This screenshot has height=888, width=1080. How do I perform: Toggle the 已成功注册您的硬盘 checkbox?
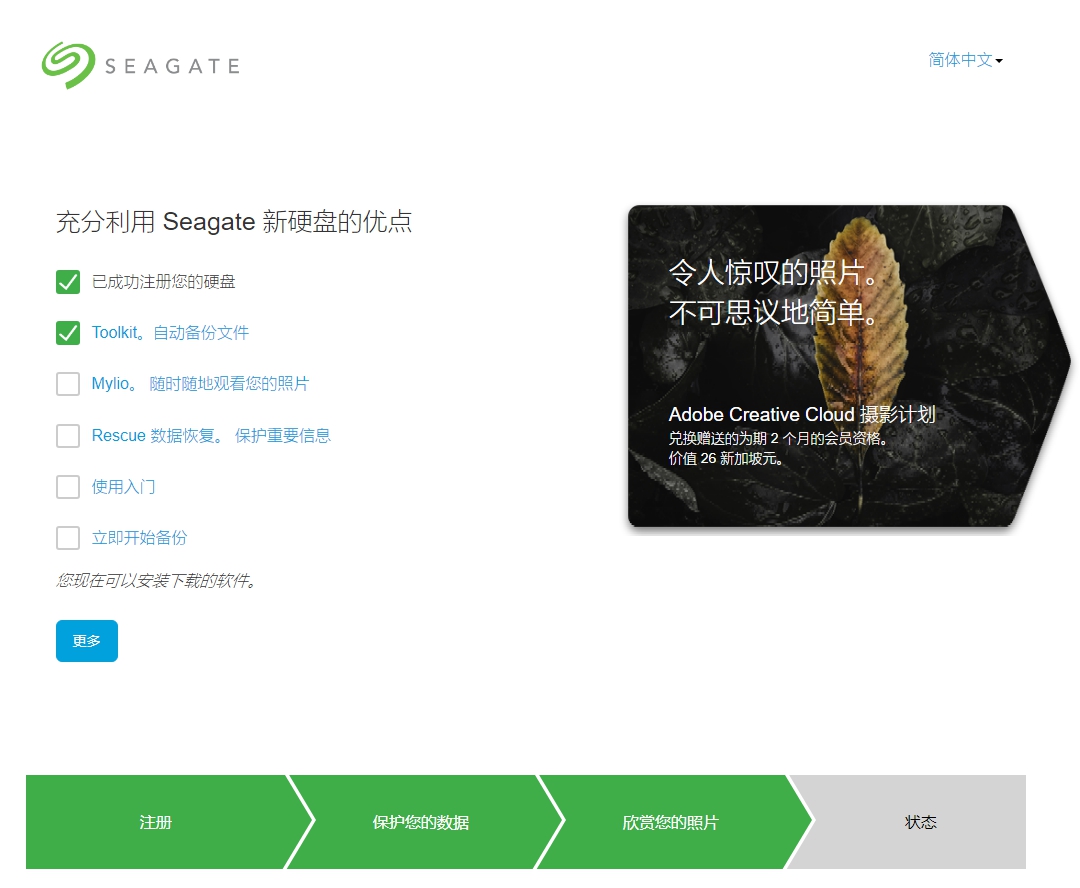68,282
